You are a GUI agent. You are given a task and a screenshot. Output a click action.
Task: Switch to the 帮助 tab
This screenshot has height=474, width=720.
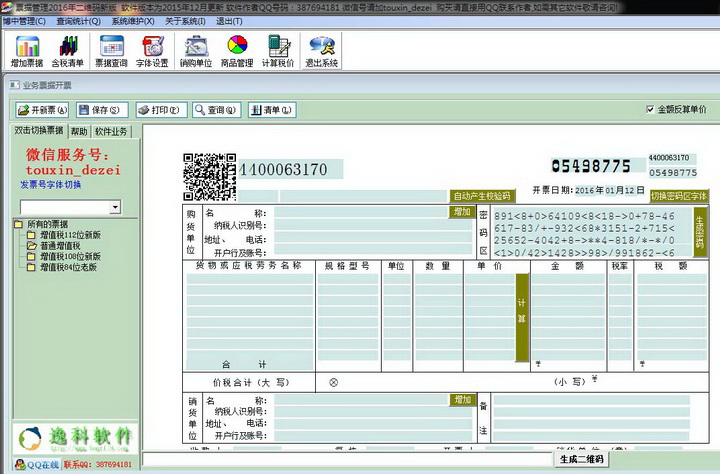click(79, 131)
